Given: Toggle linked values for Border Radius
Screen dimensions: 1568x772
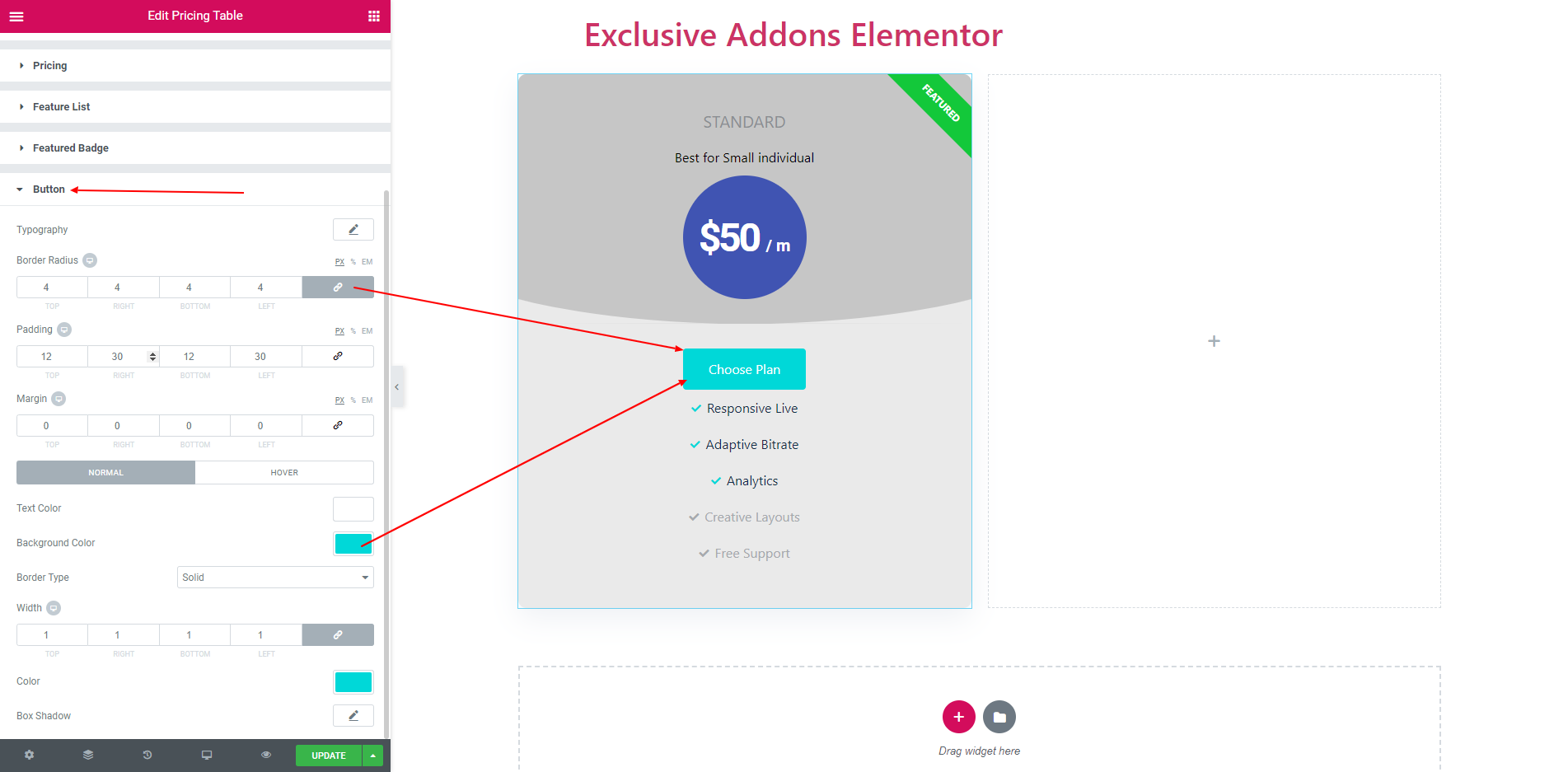Looking at the screenshot, I should click(x=338, y=287).
